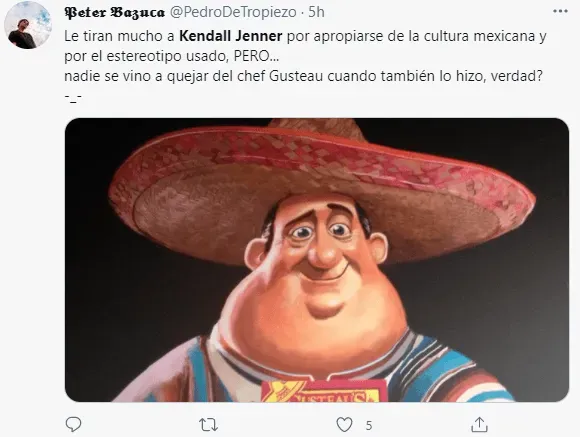Select the bold Kendall Jenner text

pyautogui.click(x=231, y=36)
